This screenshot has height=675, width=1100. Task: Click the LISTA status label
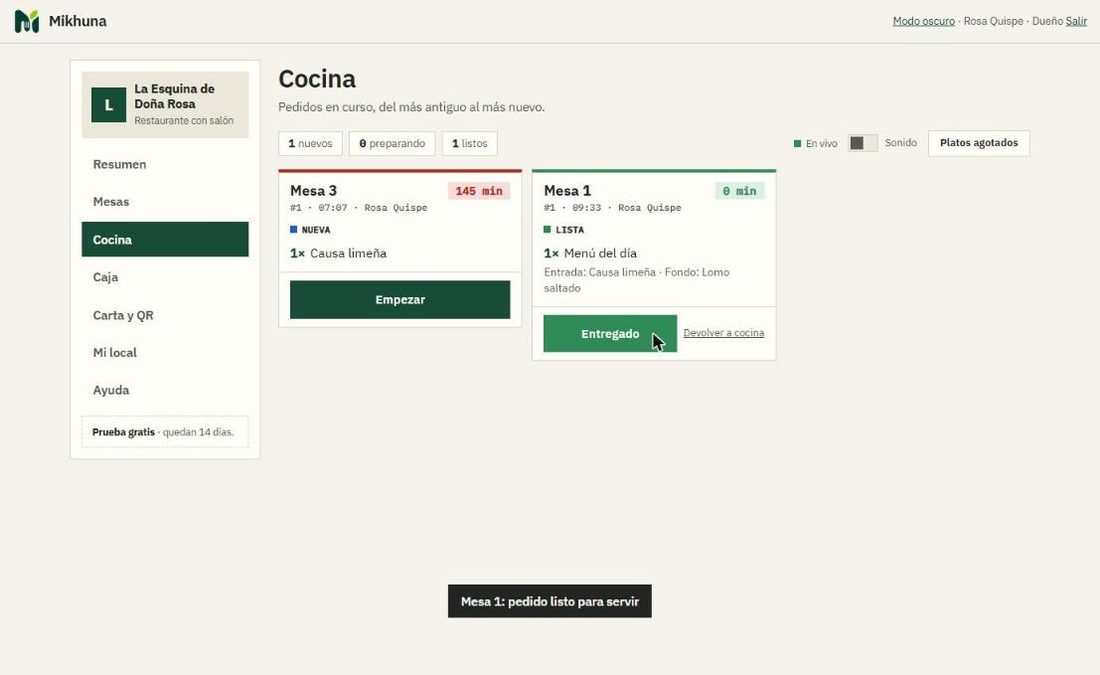[x=564, y=229]
